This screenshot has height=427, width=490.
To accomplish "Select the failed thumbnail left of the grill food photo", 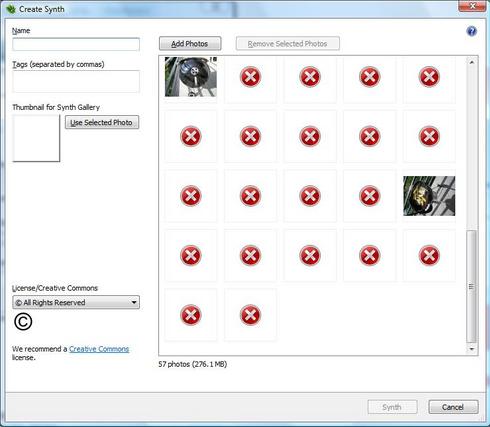I will click(x=369, y=196).
